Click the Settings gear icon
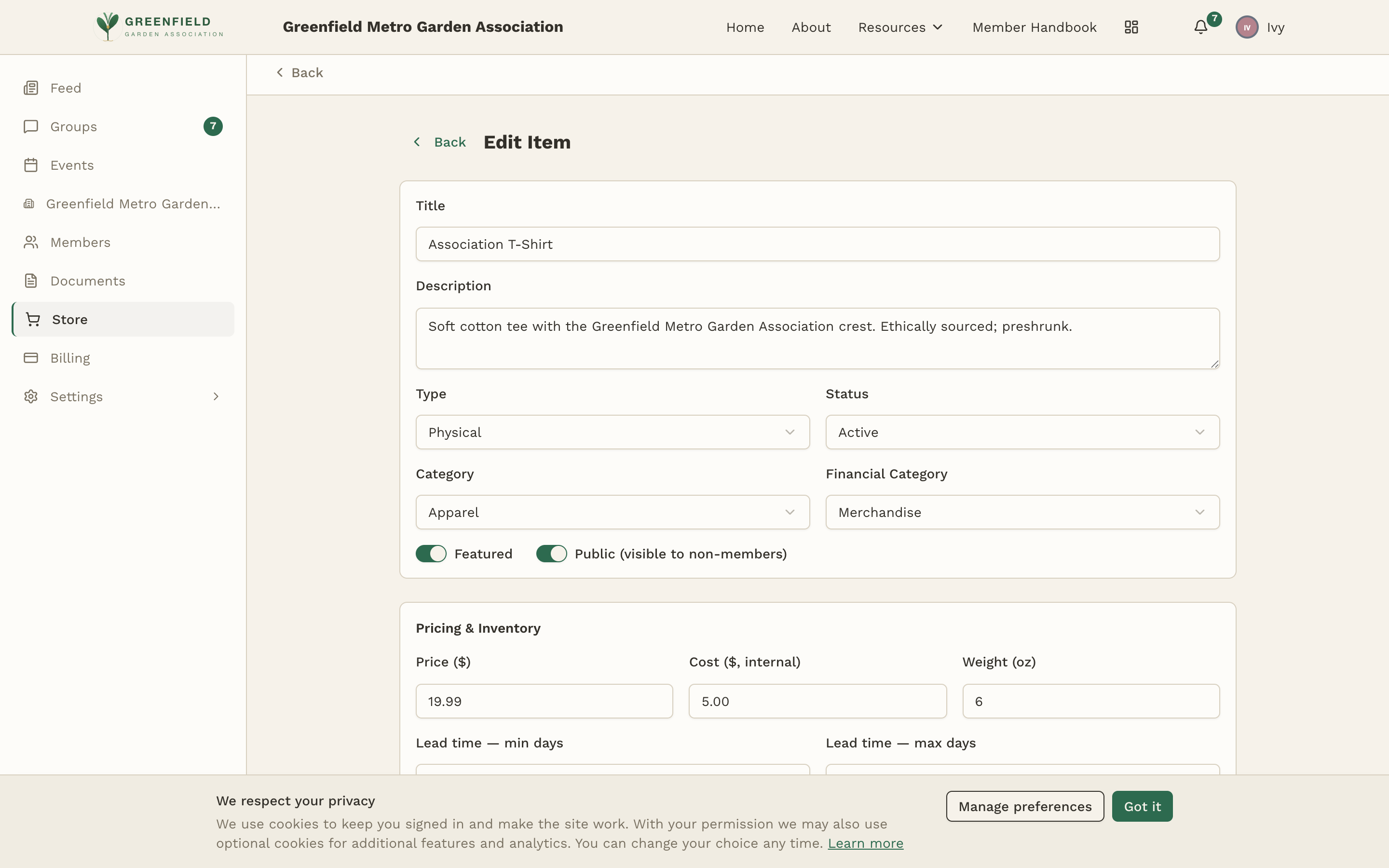Image resolution: width=1389 pixels, height=868 pixels. 31,396
